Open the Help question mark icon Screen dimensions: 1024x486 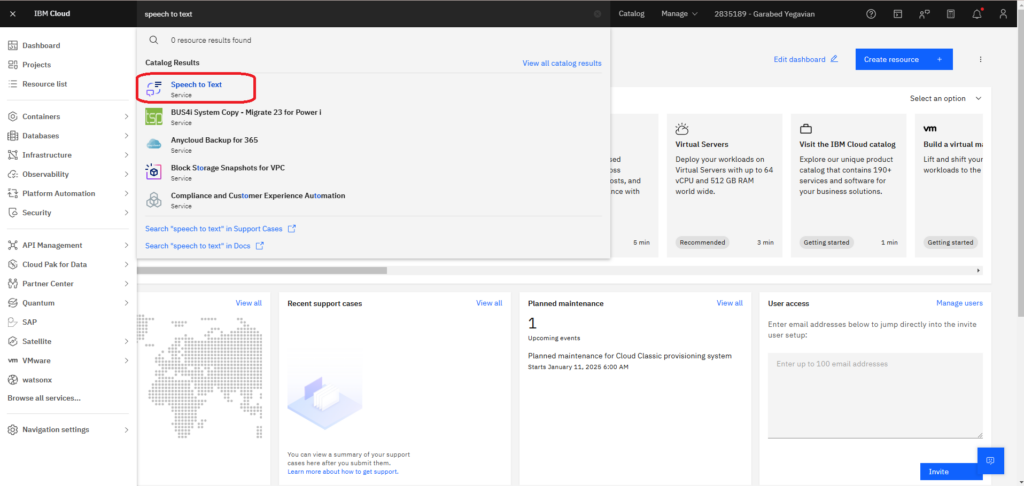point(871,14)
